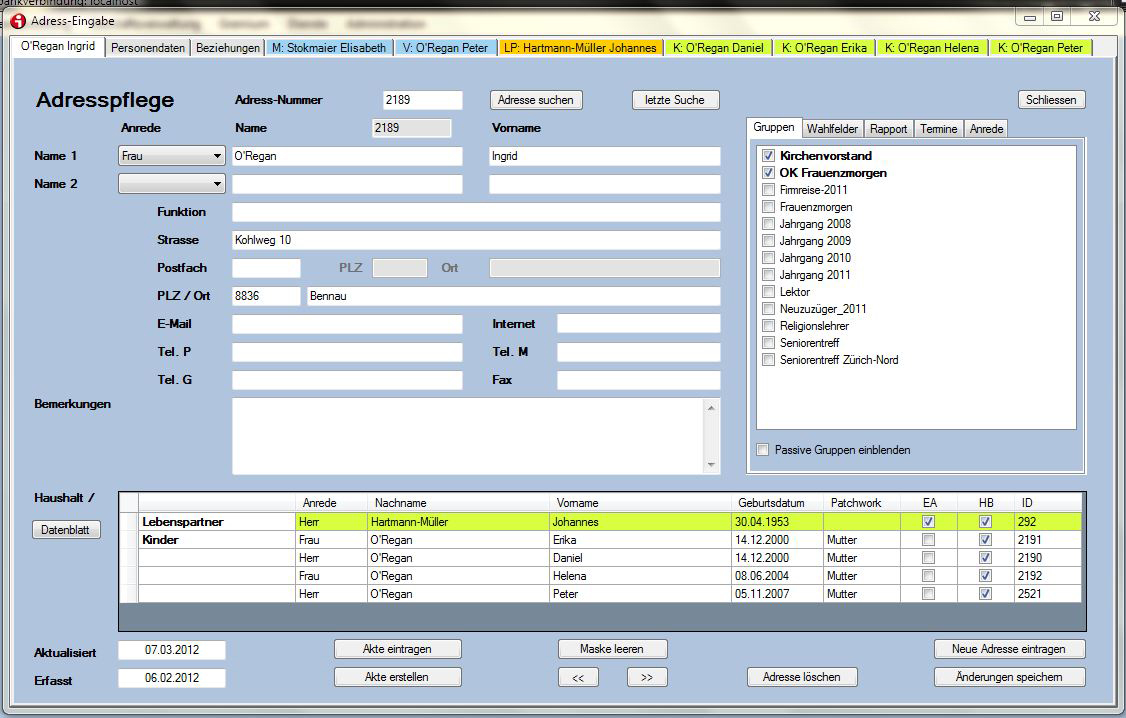
Task: Select the Helena O'Regan row in Haushalt table
Action: click(600, 576)
